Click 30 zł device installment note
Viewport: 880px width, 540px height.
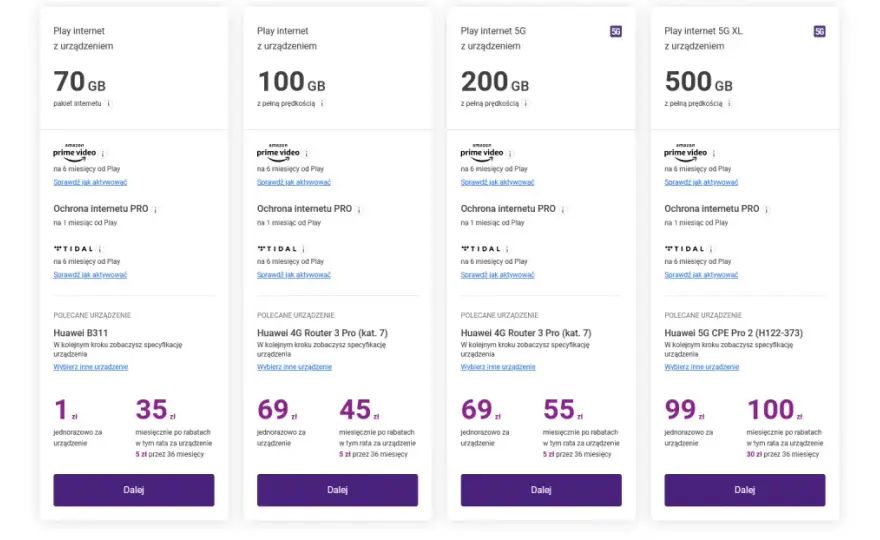tap(783, 454)
